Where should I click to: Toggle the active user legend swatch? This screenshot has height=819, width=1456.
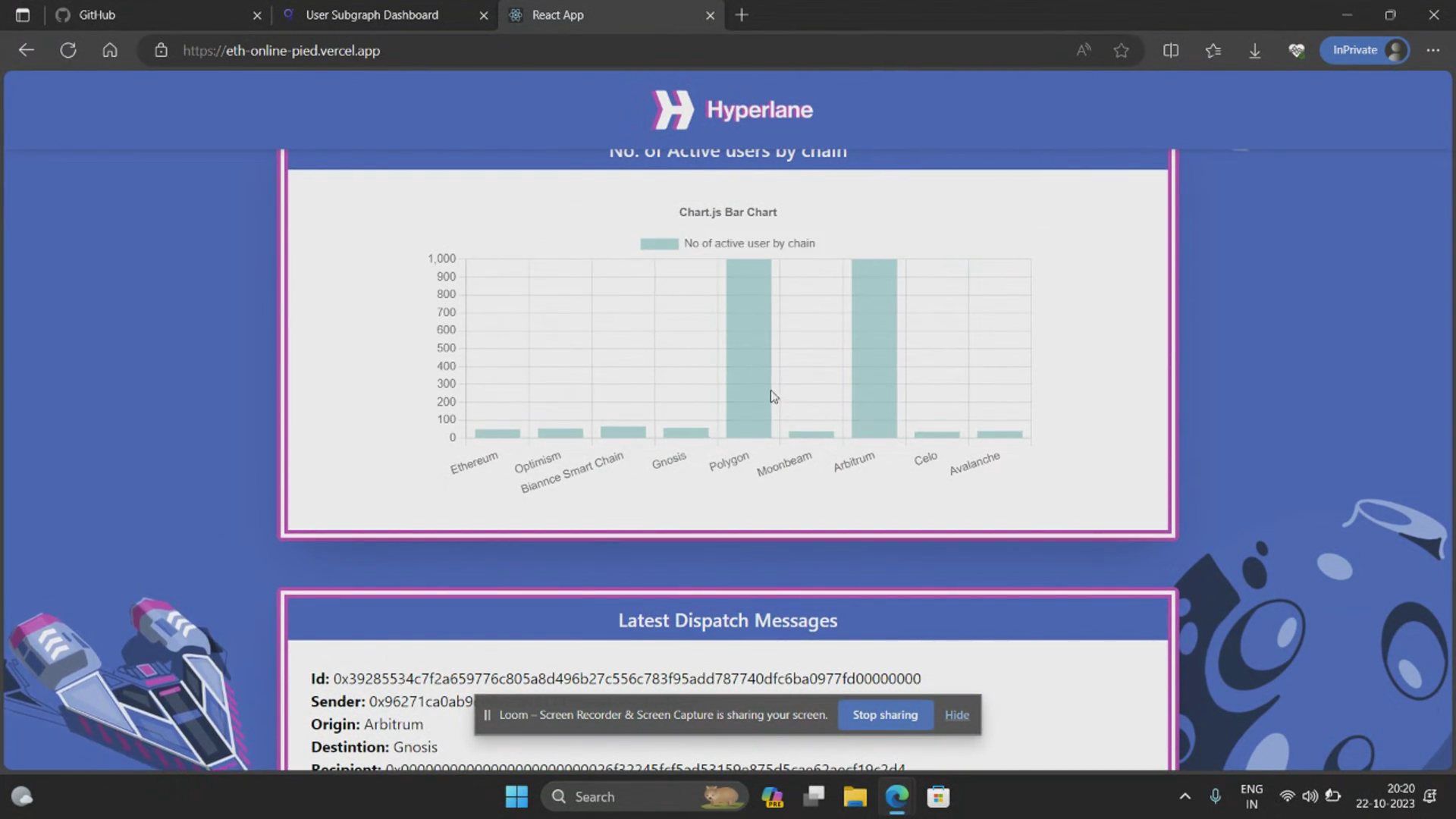tap(659, 243)
